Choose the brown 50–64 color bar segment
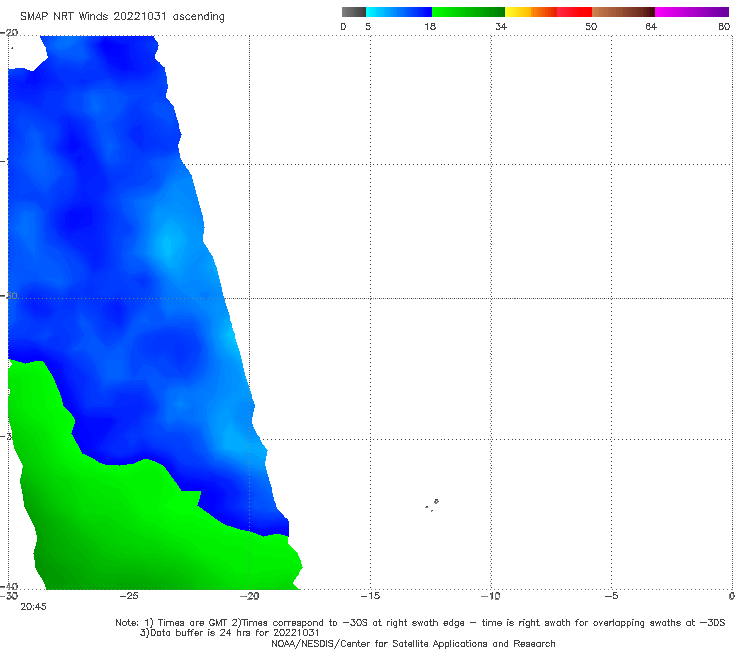The width and height of the screenshot is (740, 650). [623, 12]
